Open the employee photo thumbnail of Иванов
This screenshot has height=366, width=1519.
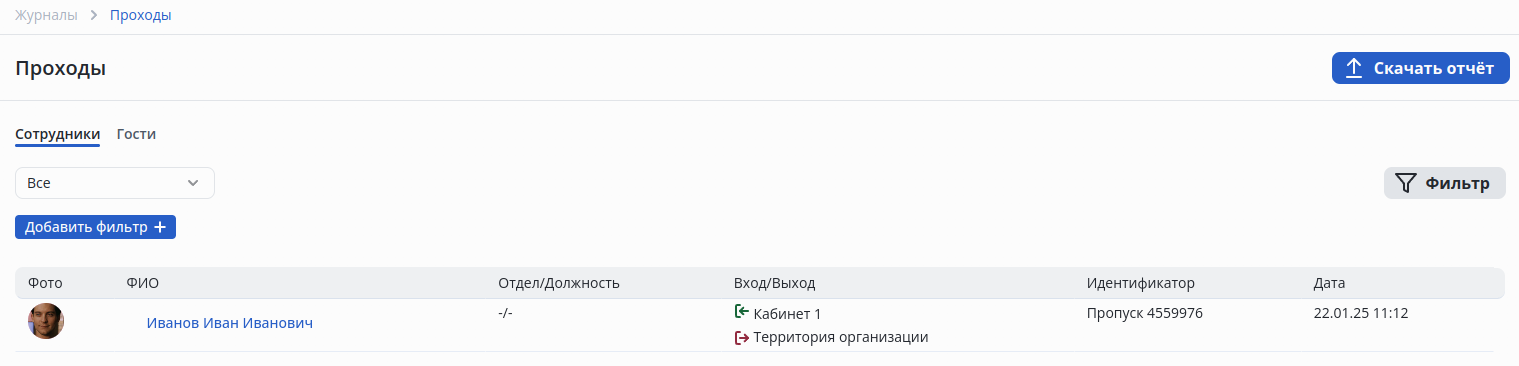pyautogui.click(x=46, y=321)
